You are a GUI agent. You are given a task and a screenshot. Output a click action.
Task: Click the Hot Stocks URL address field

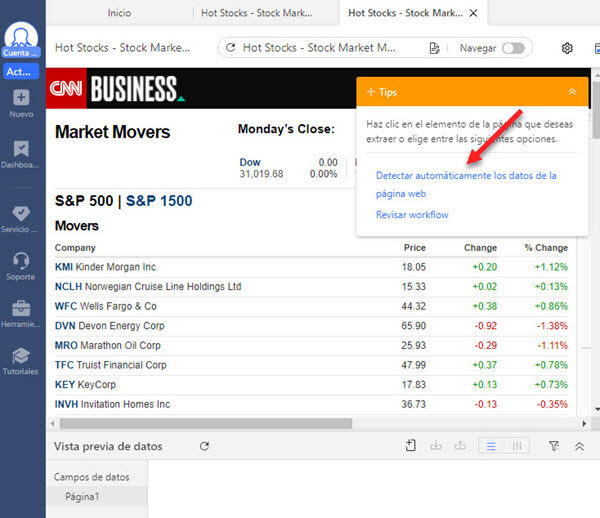[x=320, y=48]
